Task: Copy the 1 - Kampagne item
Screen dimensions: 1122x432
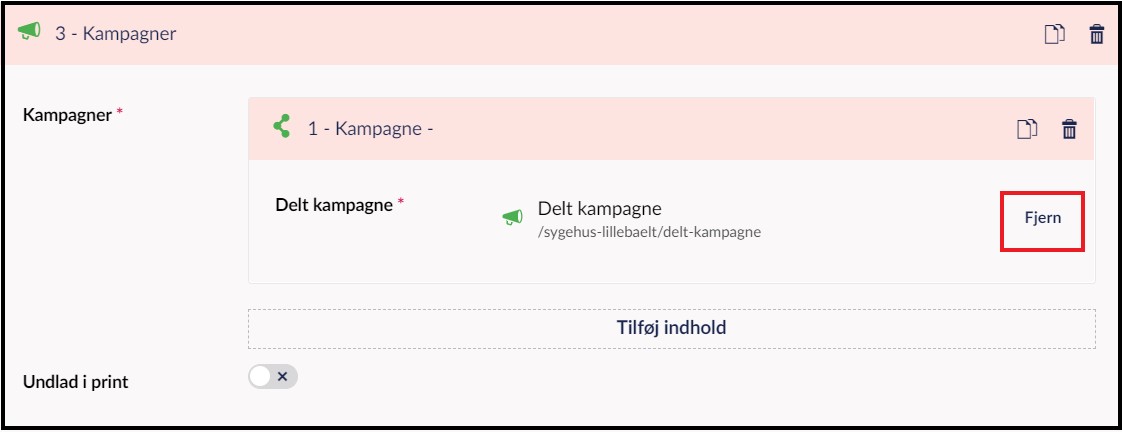Action: 1027,129
